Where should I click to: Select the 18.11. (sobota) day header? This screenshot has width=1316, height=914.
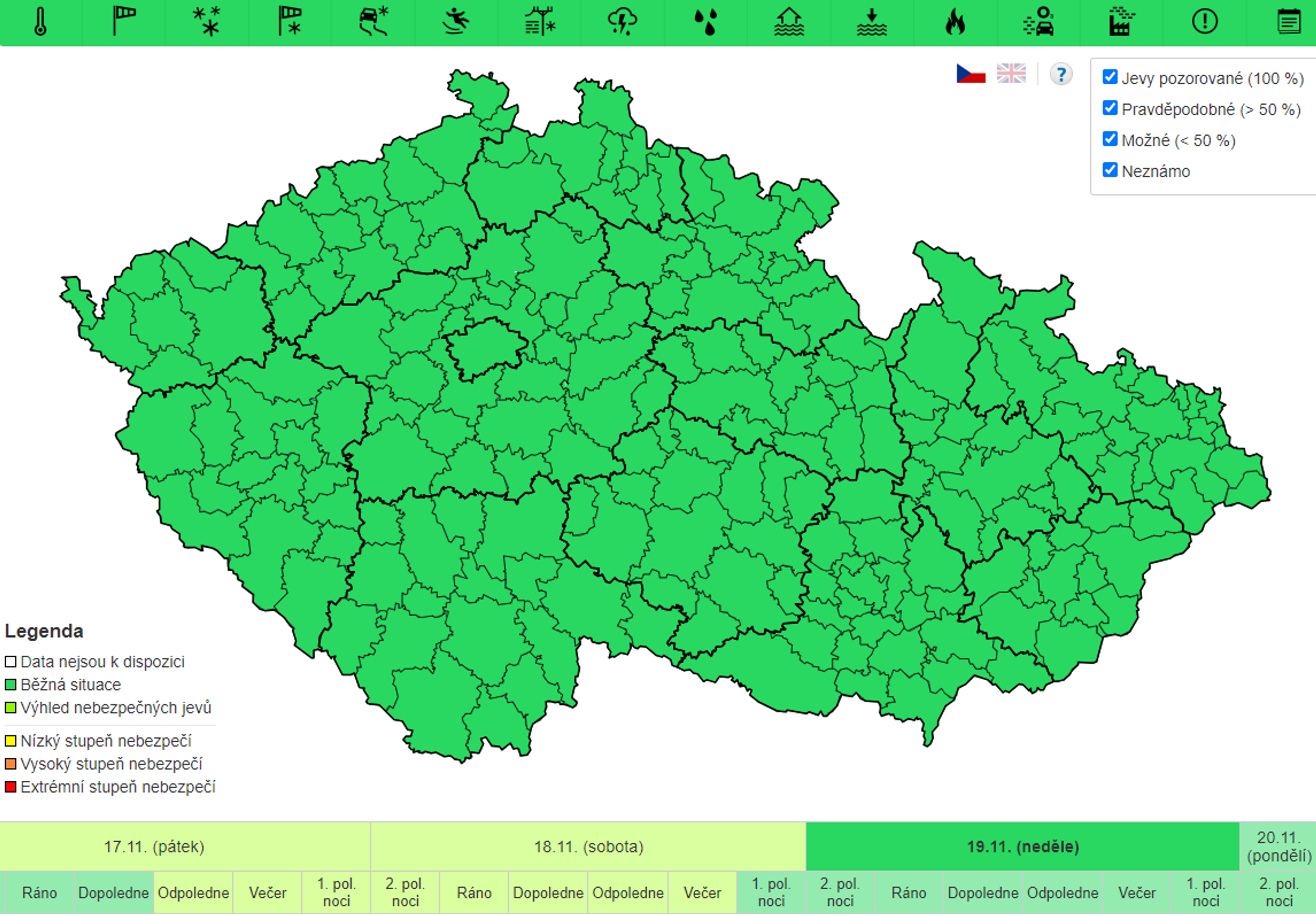588,846
